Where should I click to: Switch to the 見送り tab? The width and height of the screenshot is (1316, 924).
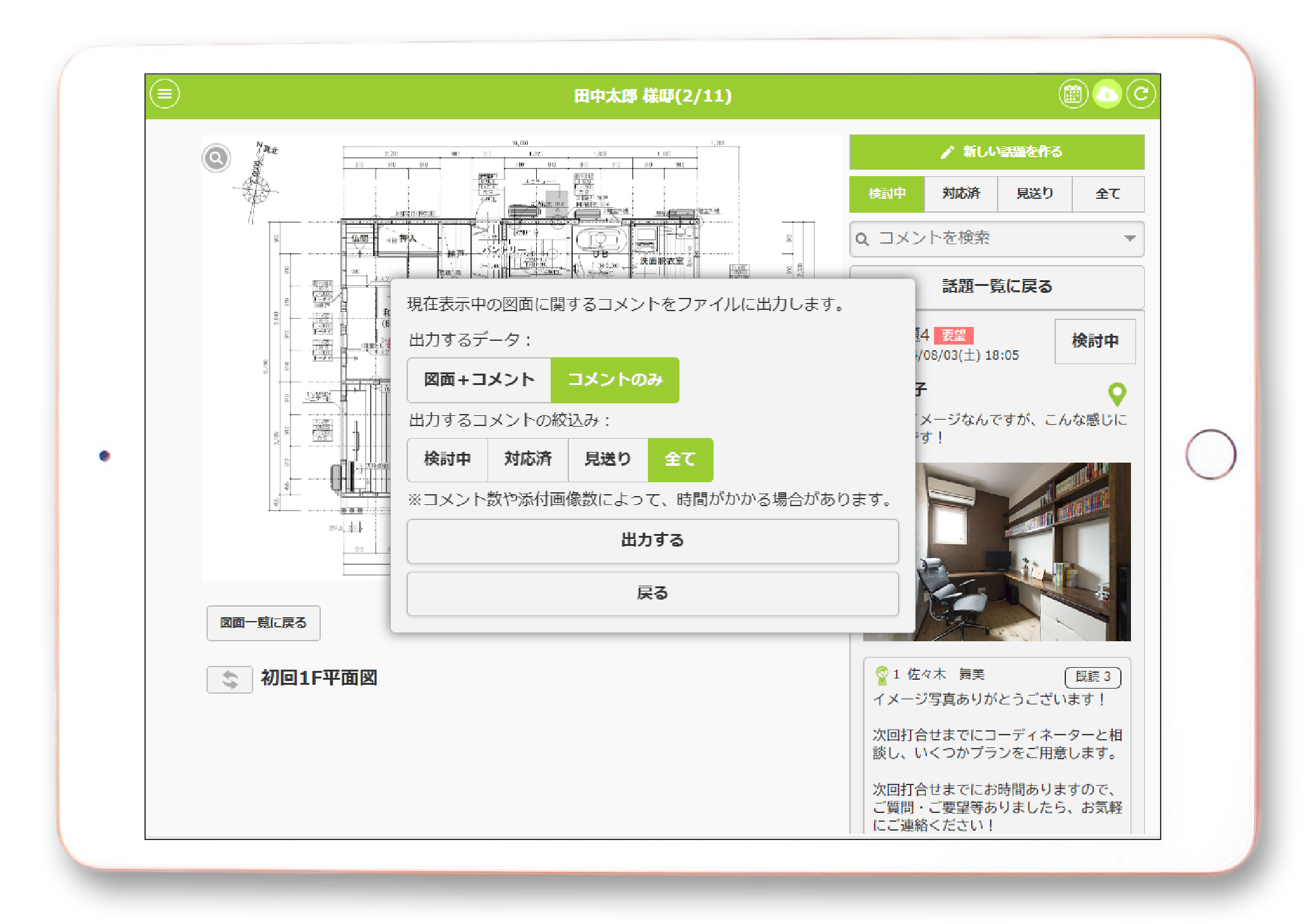coord(1034,194)
